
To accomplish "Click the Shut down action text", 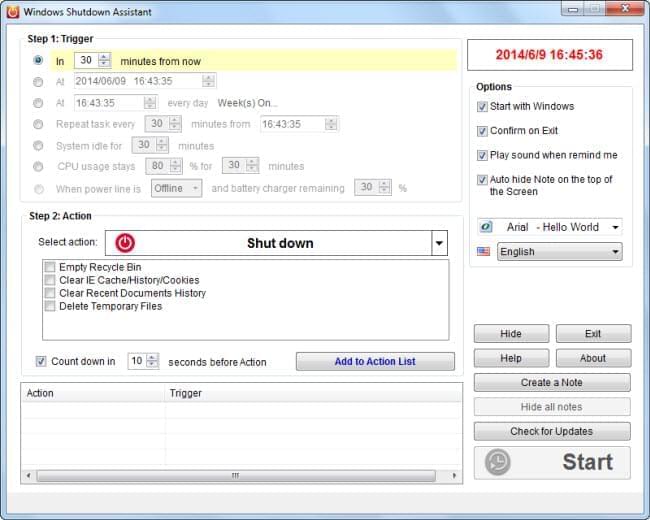I will pos(280,243).
